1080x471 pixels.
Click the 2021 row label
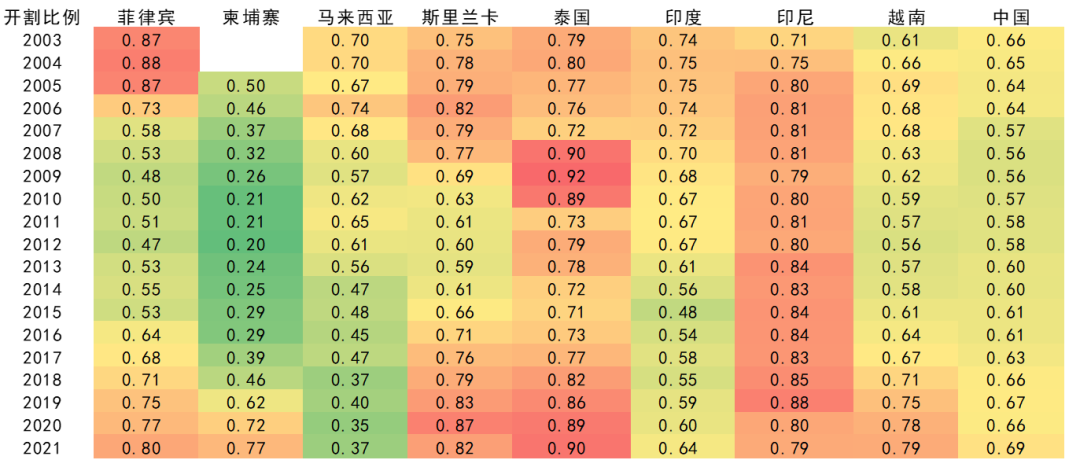pos(43,448)
